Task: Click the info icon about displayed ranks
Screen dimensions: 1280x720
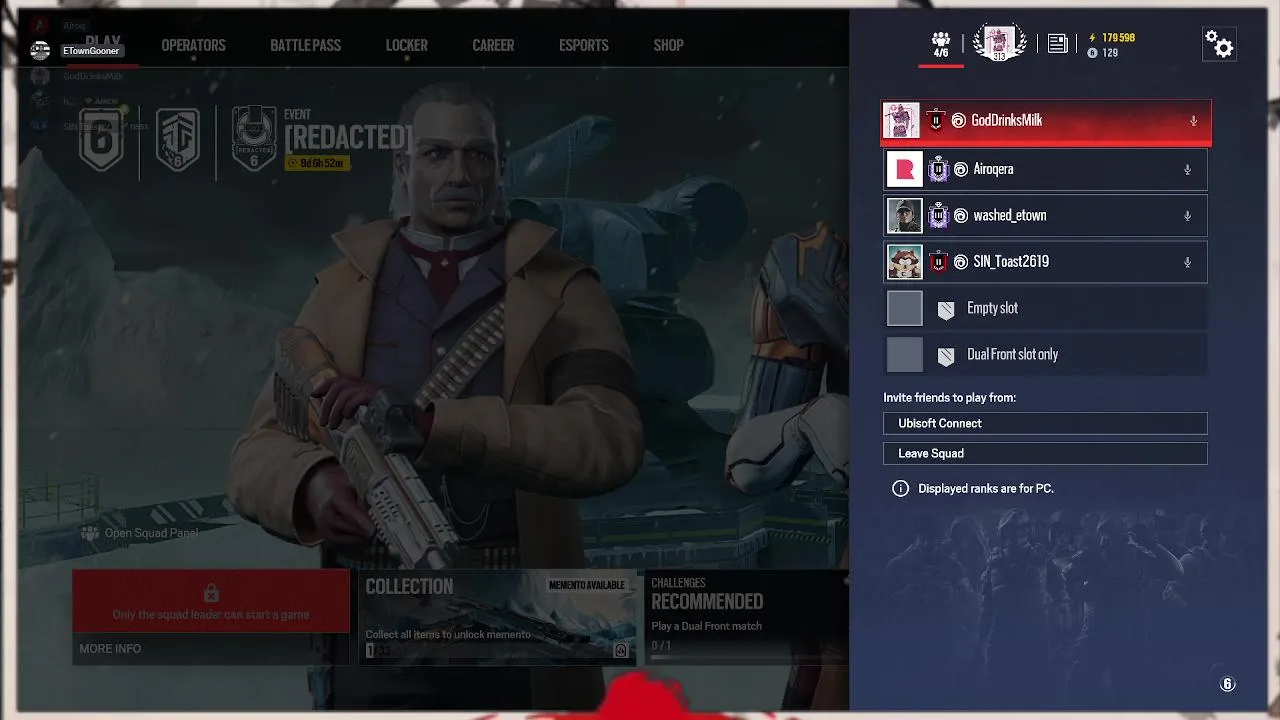Action: (x=900, y=488)
